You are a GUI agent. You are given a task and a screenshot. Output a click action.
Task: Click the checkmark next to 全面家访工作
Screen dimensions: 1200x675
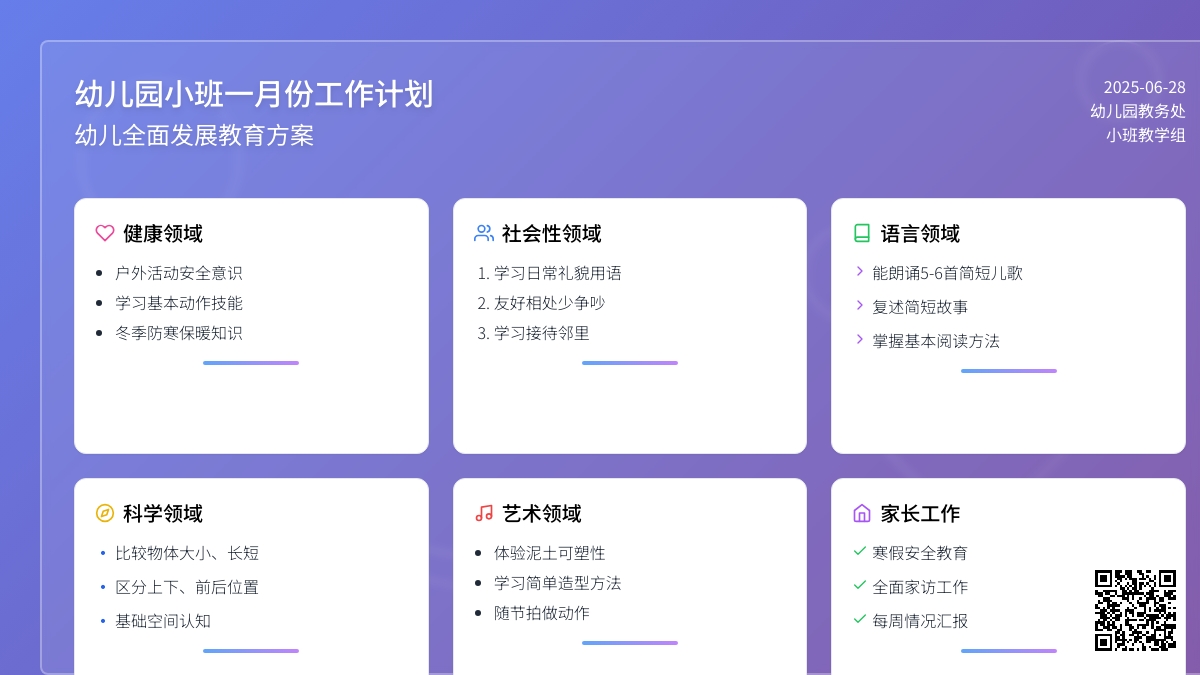pyautogui.click(x=860, y=585)
